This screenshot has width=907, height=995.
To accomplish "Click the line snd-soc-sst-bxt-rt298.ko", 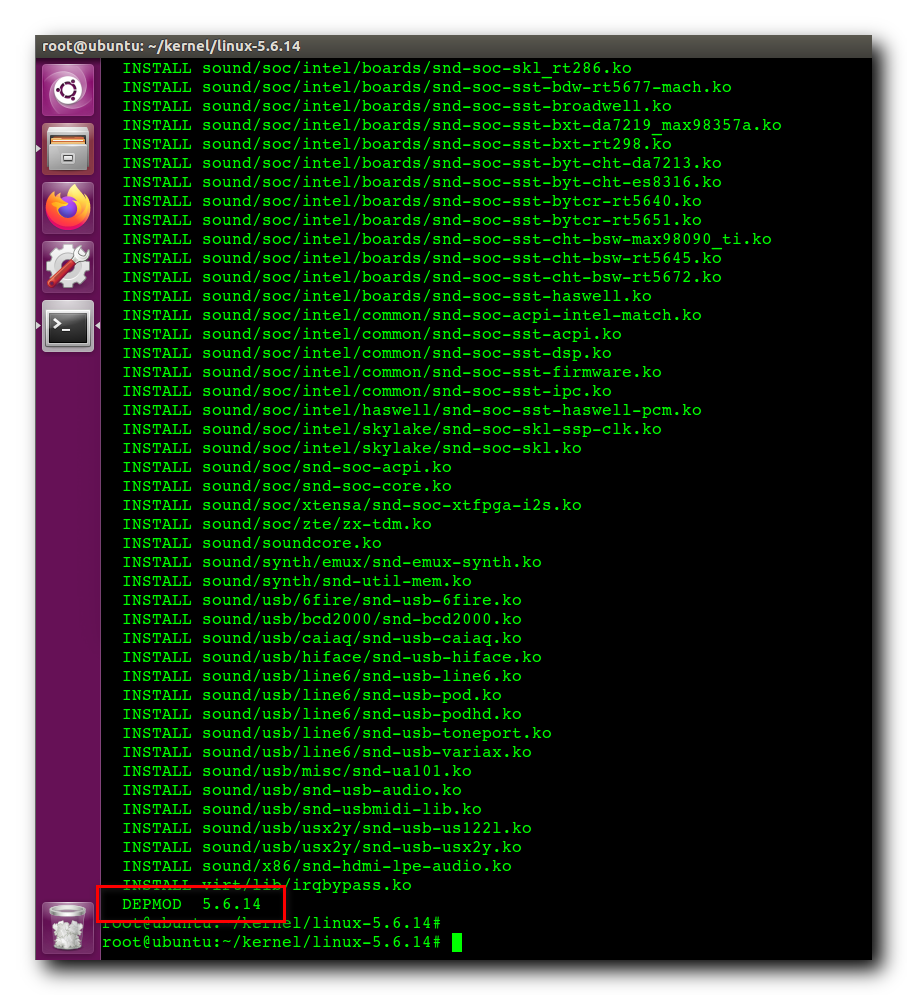I will tap(397, 145).
